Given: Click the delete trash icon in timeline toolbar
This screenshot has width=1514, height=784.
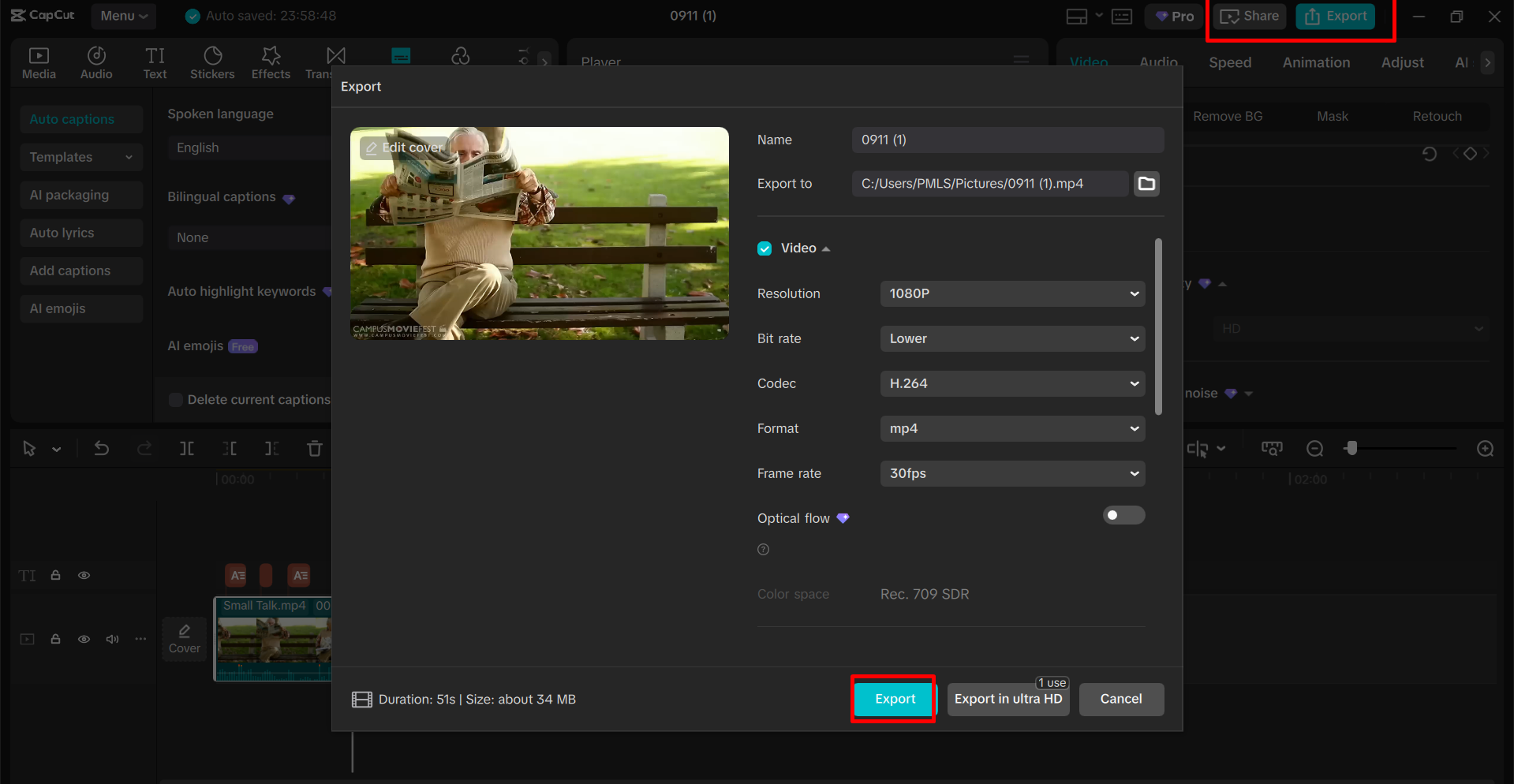Looking at the screenshot, I should (x=315, y=449).
